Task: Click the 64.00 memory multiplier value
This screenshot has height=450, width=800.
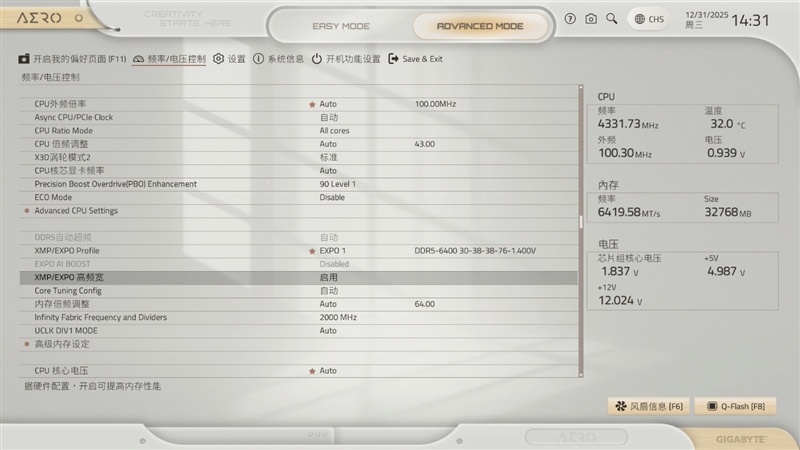Action: point(424,304)
